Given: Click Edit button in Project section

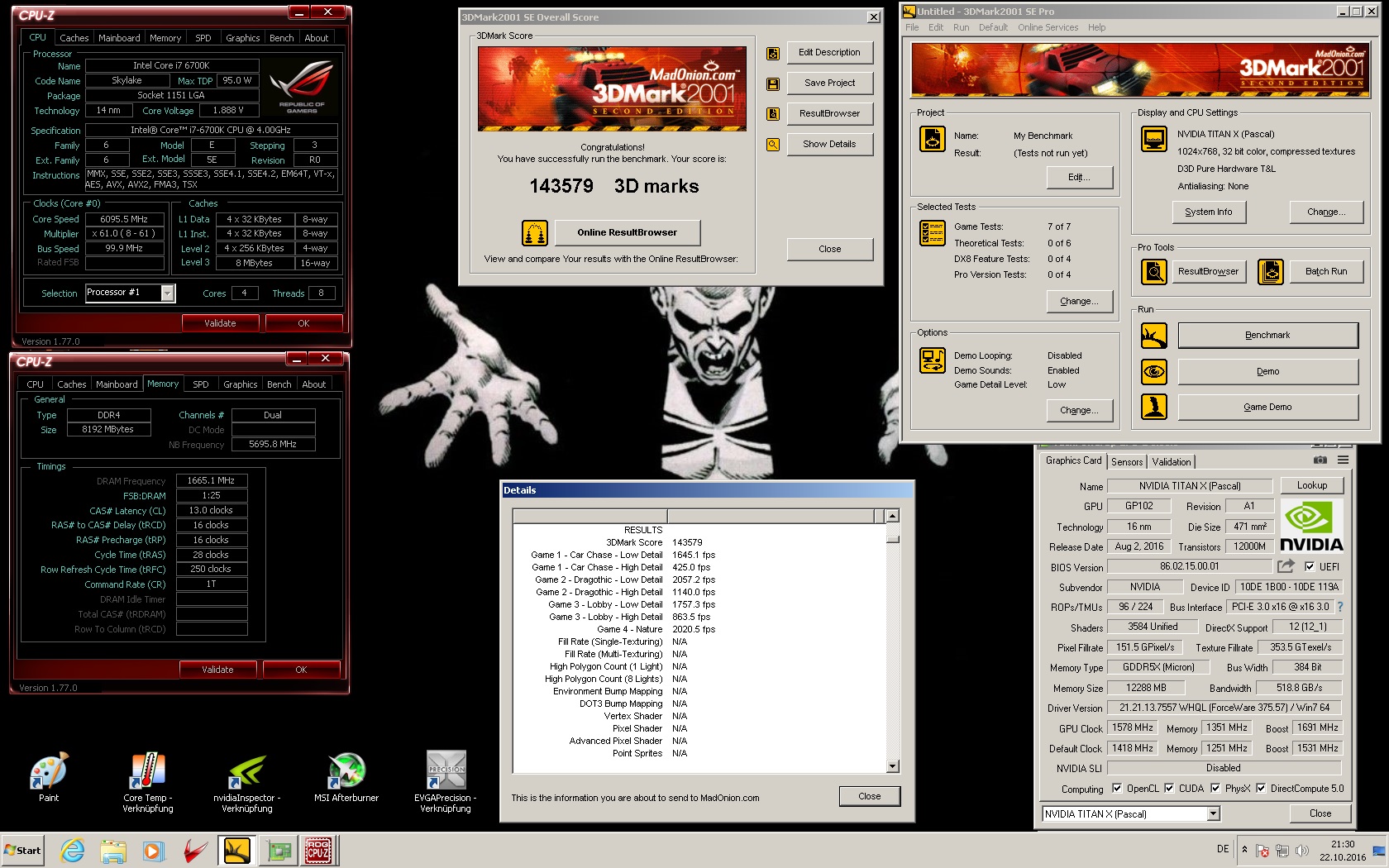Looking at the screenshot, I should point(1079,177).
